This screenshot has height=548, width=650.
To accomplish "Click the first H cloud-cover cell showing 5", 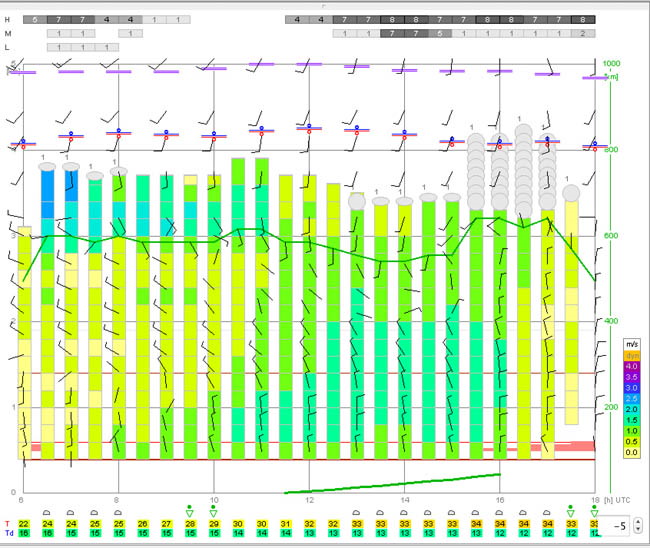I will [x=35, y=19].
